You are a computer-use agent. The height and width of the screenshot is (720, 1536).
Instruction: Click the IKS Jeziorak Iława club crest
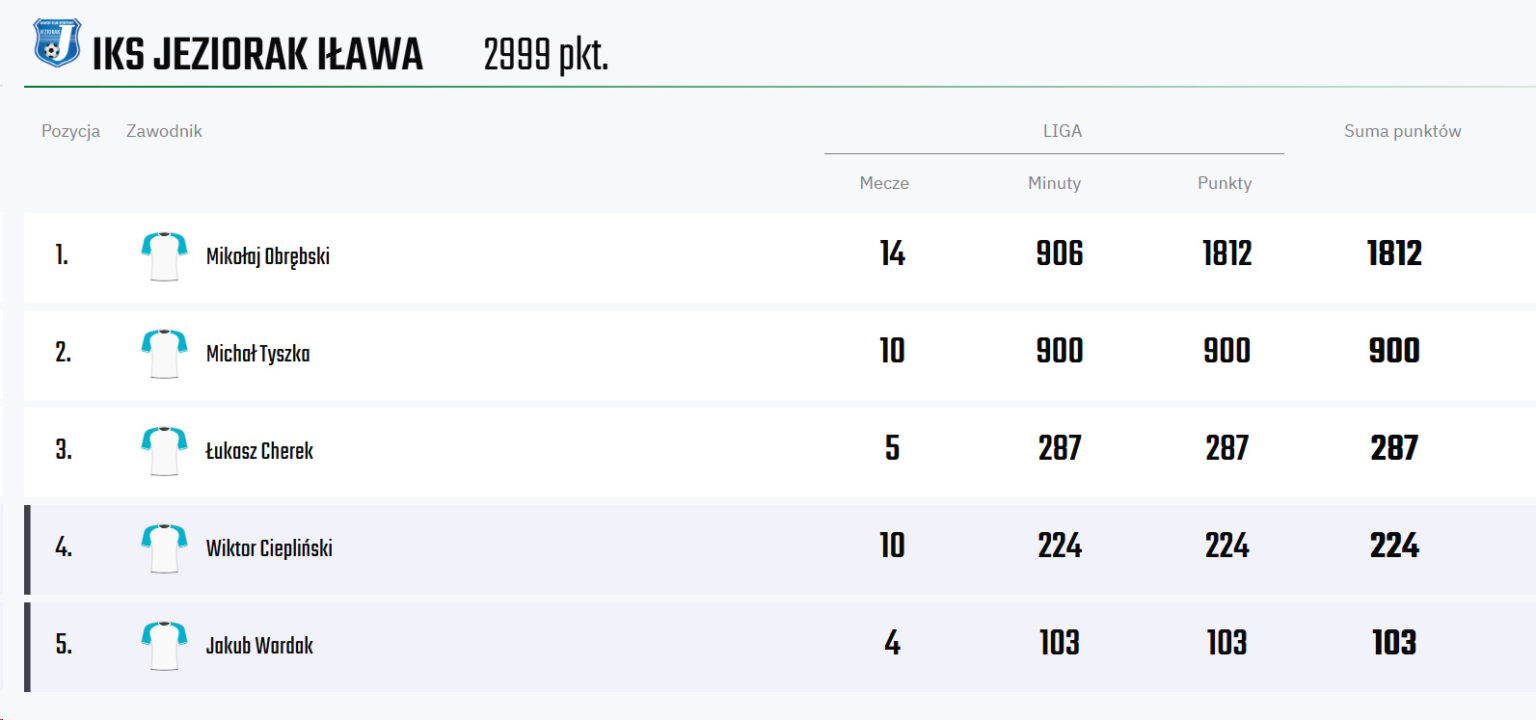(x=56, y=44)
